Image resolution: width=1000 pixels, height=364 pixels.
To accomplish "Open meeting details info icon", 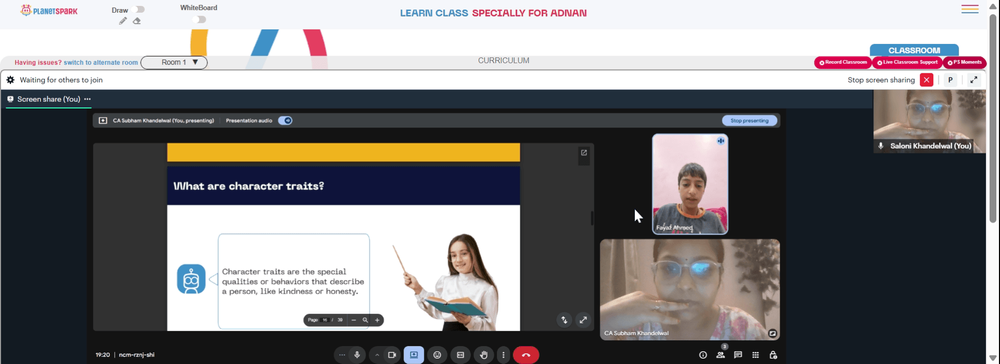I will tap(703, 355).
